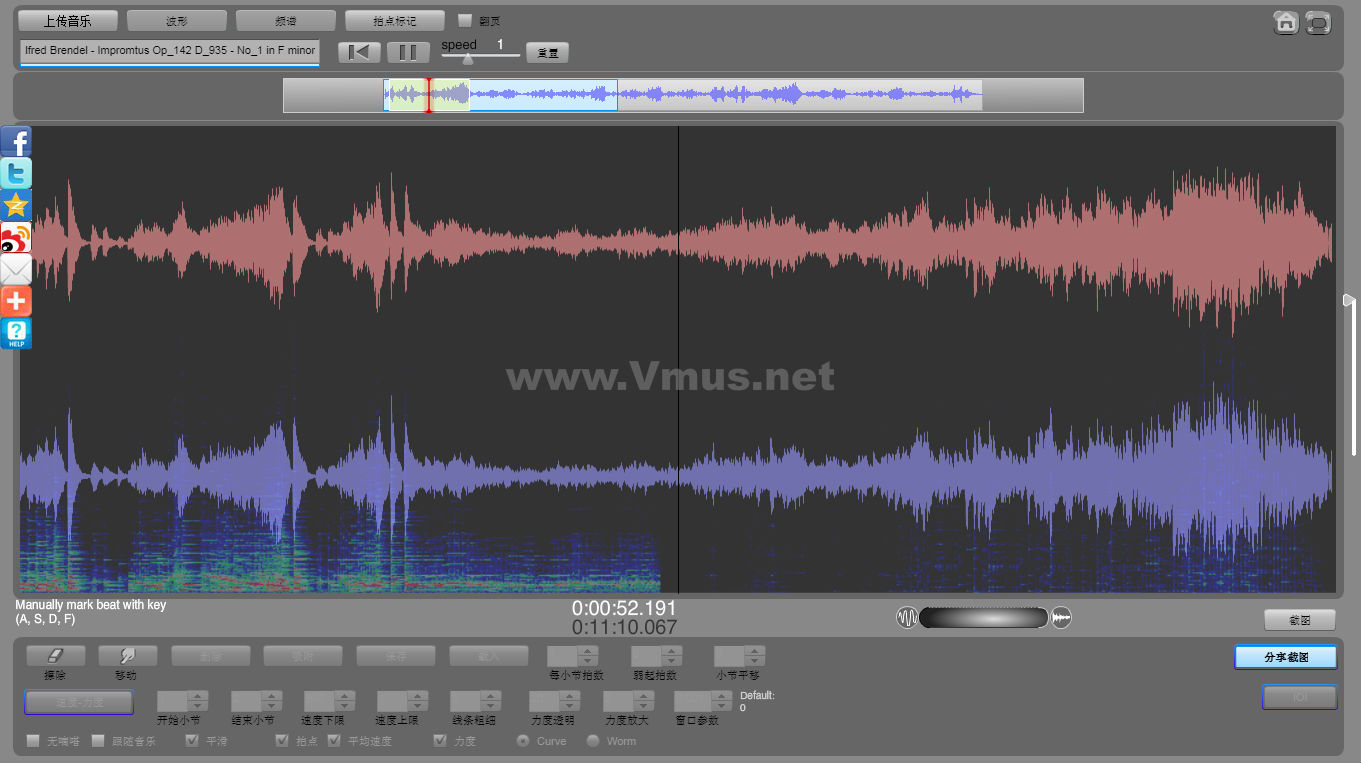Switch to the 频谱 spectrum view
The width and height of the screenshot is (1361, 763).
[x=286, y=20]
